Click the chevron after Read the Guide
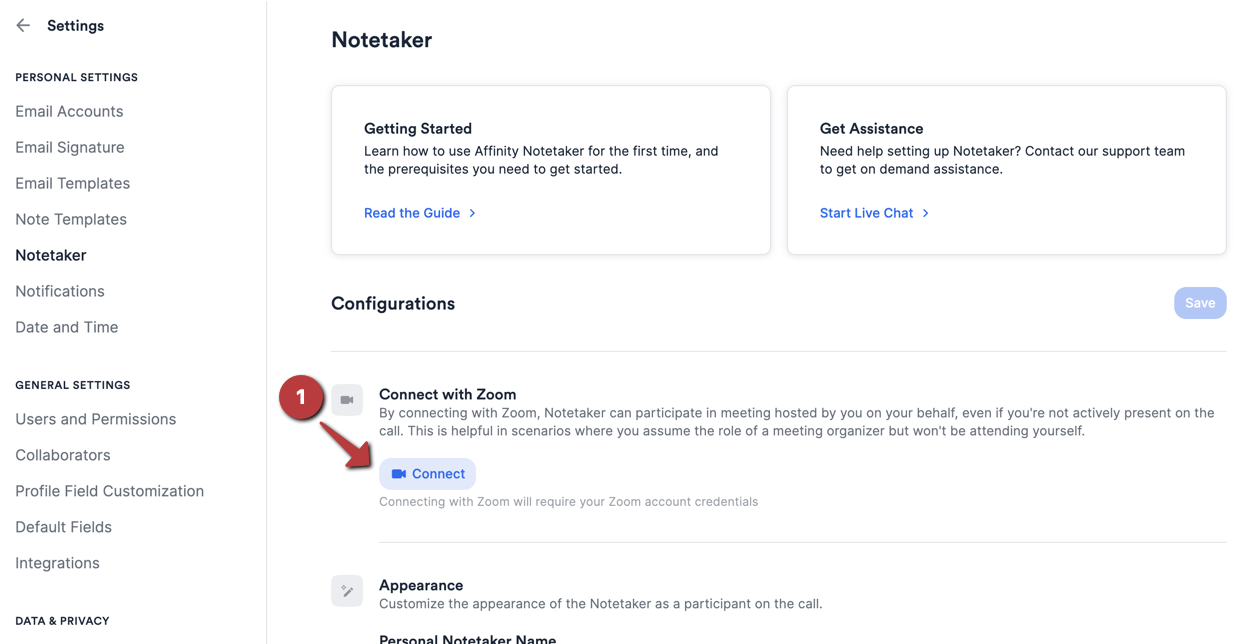Screen dimensions: 1252x644 (x=472, y=213)
